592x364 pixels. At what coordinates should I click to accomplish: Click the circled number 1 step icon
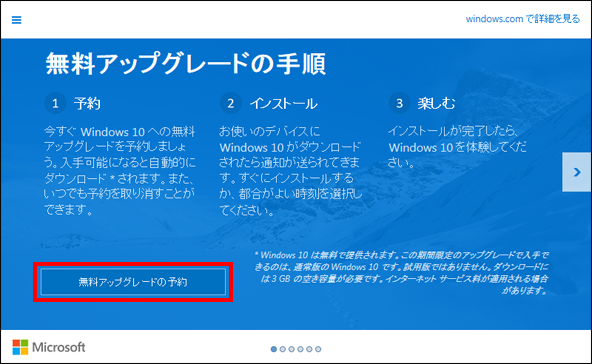(x=55, y=103)
